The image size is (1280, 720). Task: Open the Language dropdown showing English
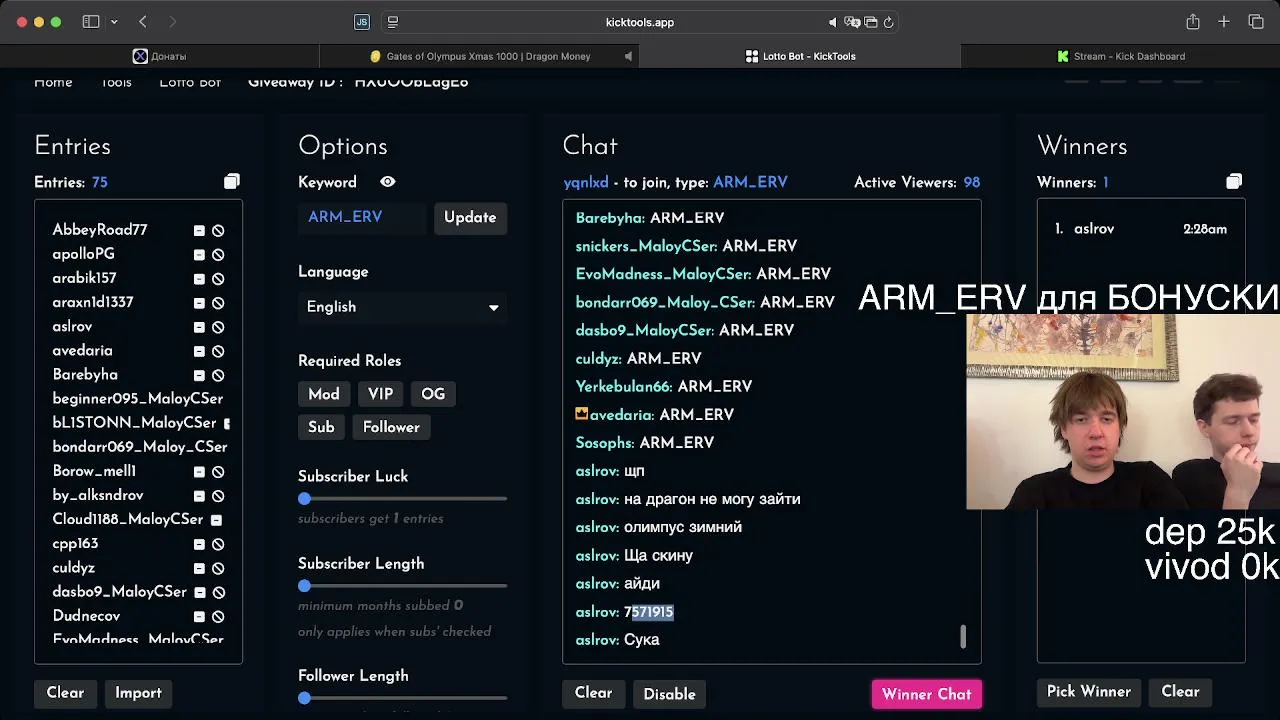coord(402,307)
